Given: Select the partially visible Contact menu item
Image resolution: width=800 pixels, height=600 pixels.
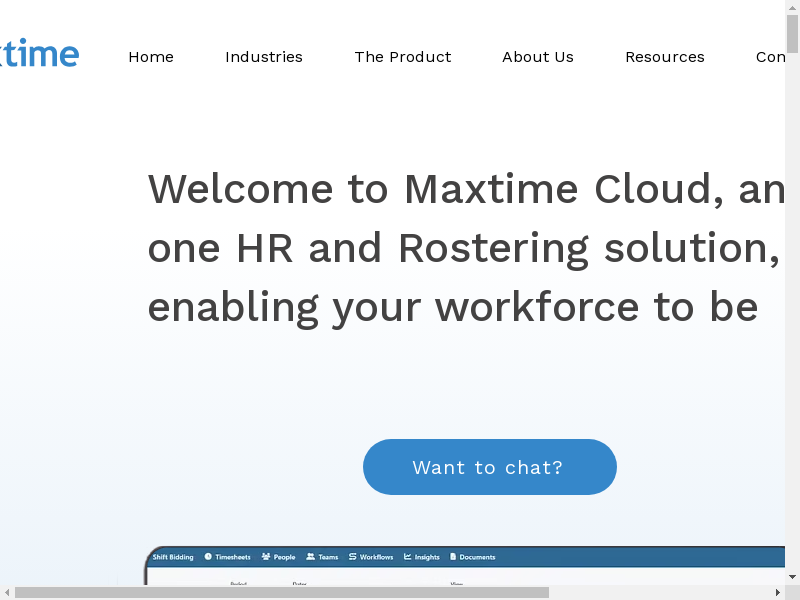Looking at the screenshot, I should coord(770,57).
